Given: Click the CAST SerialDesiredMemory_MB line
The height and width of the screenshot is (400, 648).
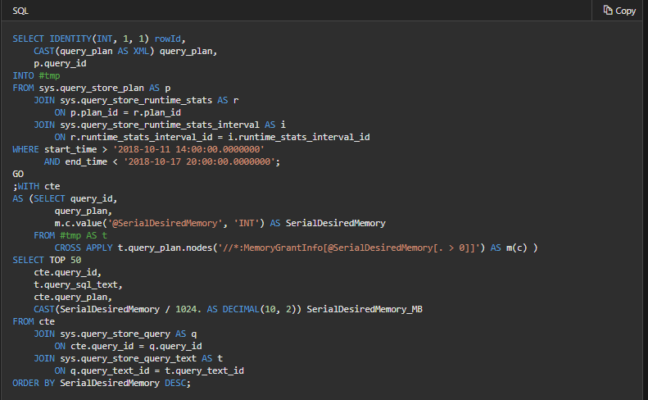Looking at the screenshot, I should (x=228, y=310).
